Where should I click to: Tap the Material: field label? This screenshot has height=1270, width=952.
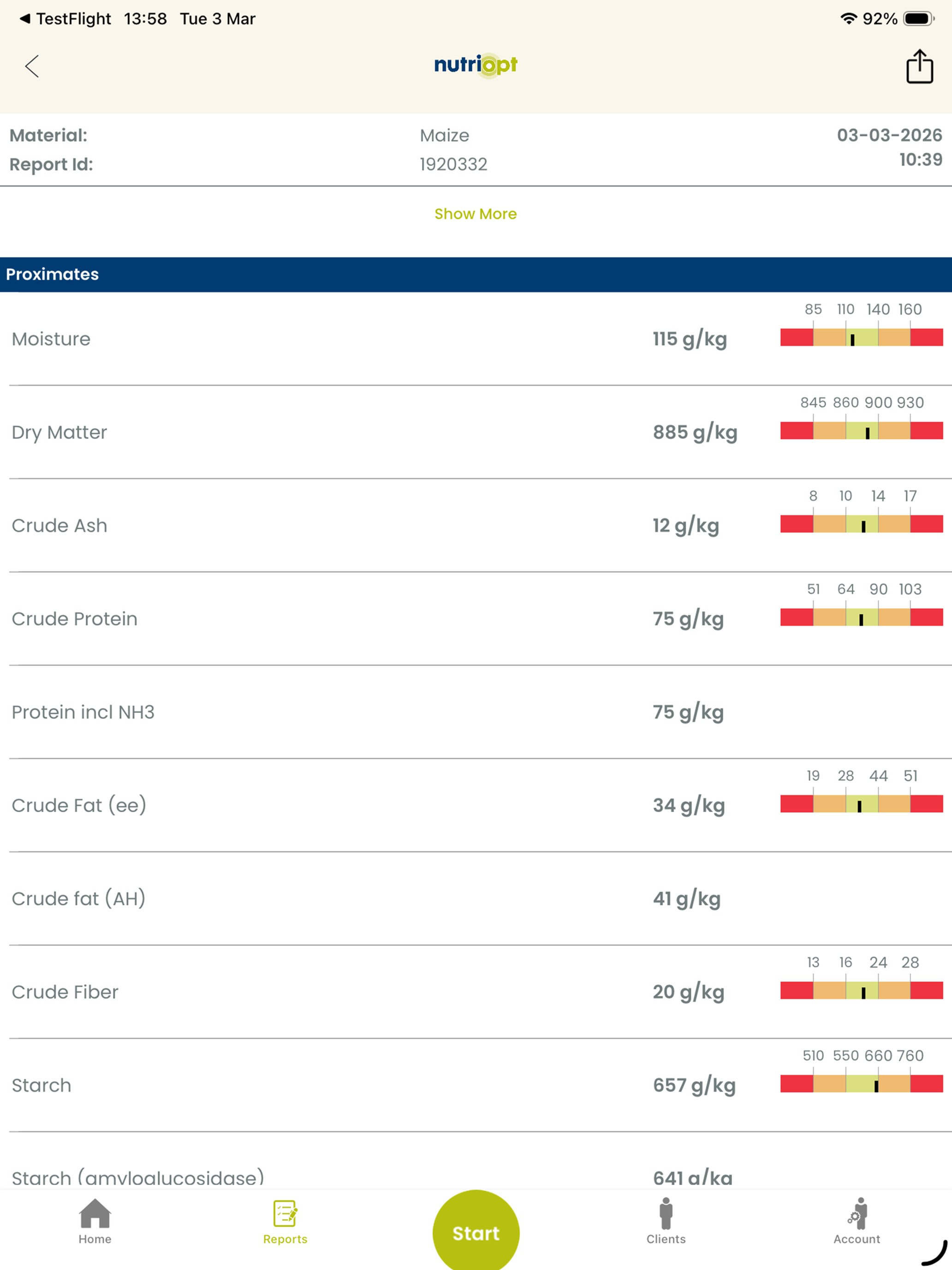(x=48, y=136)
